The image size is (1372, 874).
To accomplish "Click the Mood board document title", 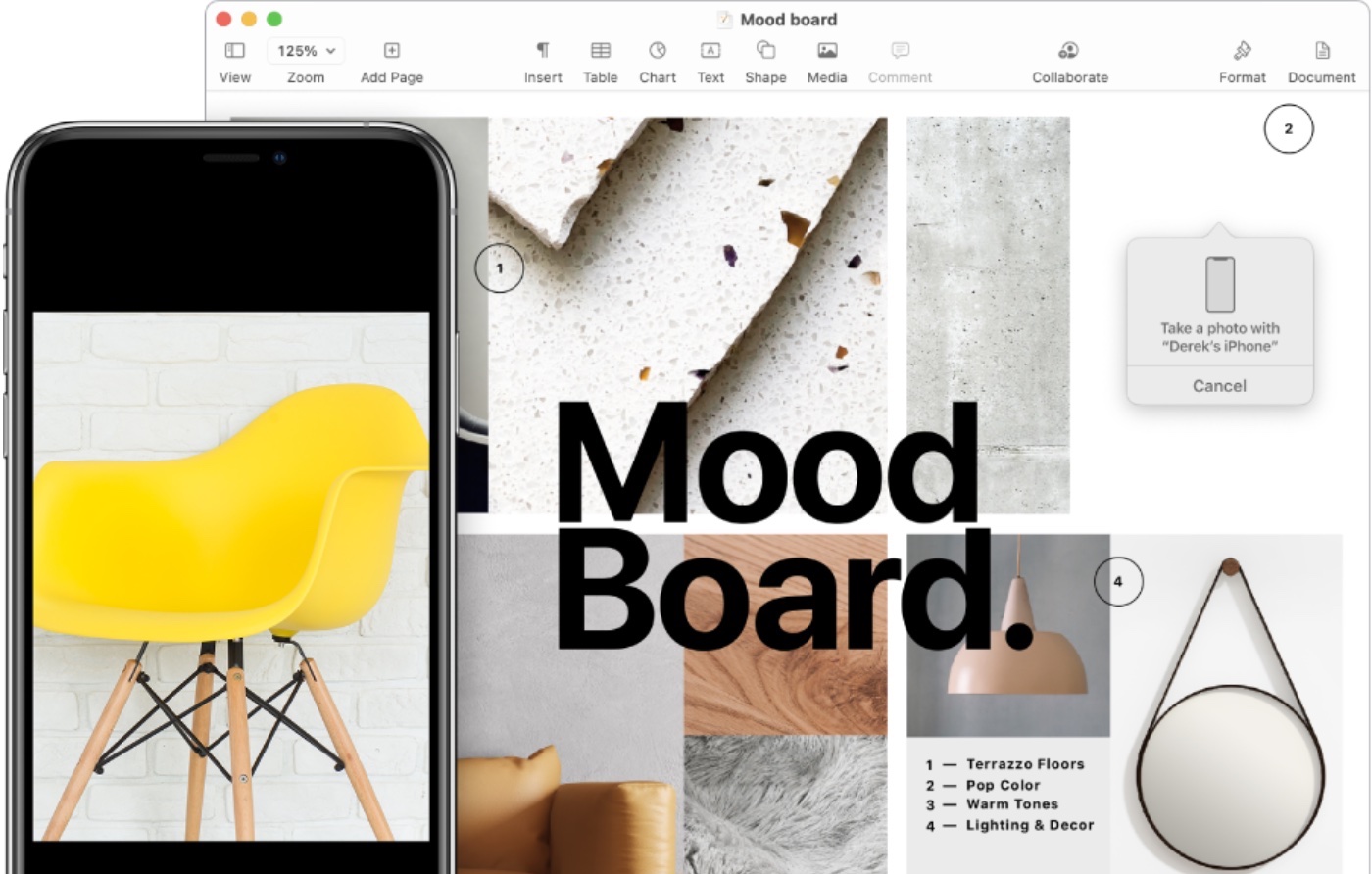I will [x=788, y=20].
